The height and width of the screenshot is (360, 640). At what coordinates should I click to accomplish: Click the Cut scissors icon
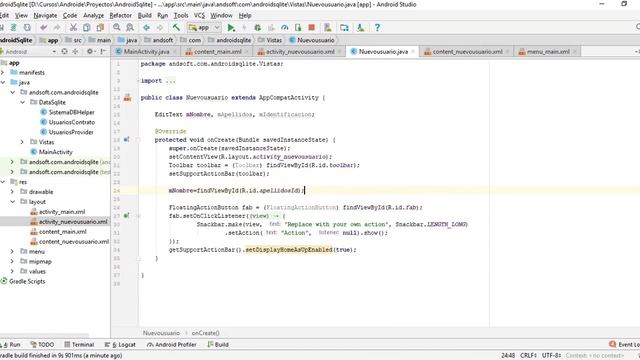coord(73,27)
